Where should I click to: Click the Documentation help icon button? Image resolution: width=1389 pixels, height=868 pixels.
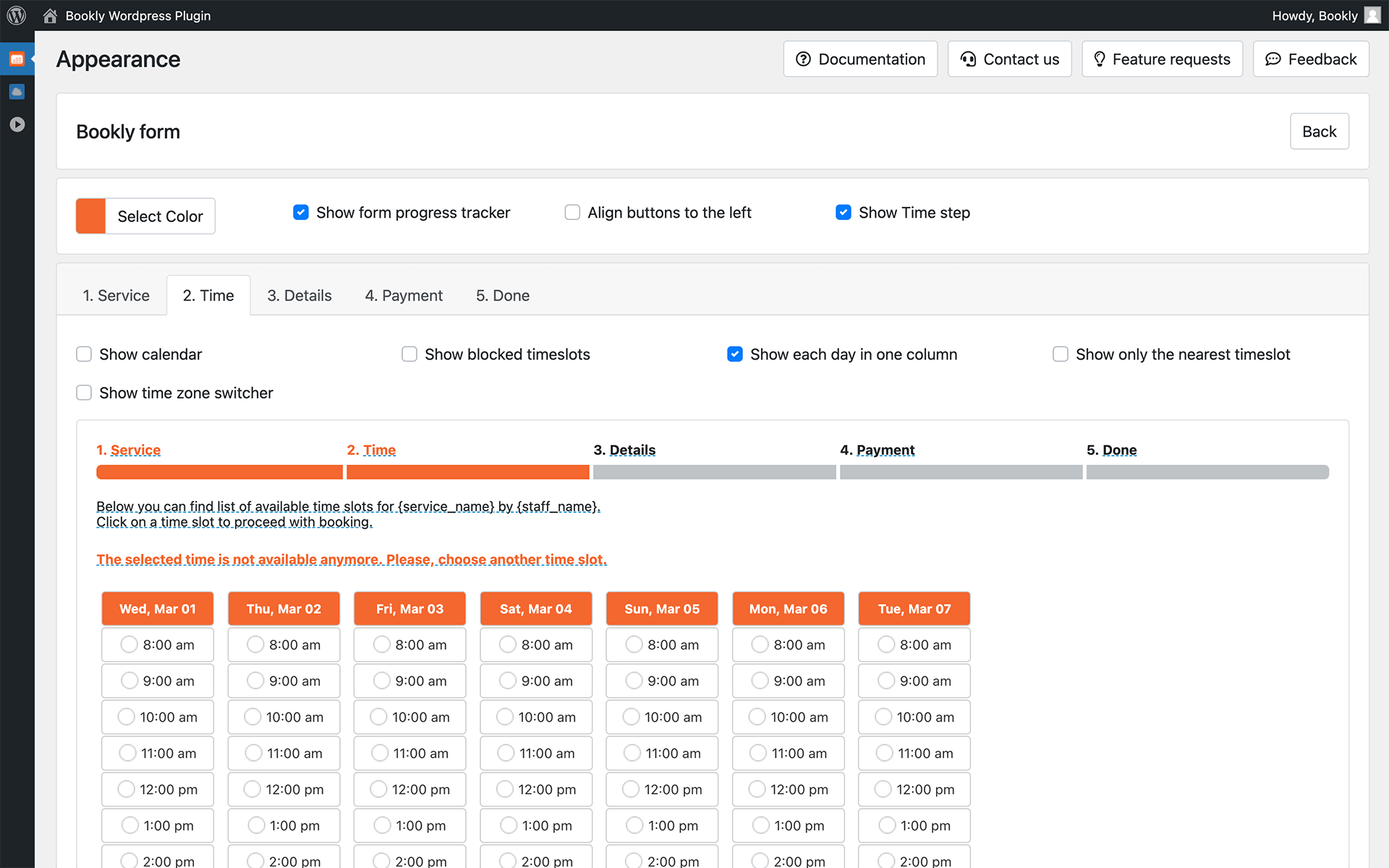coord(860,59)
